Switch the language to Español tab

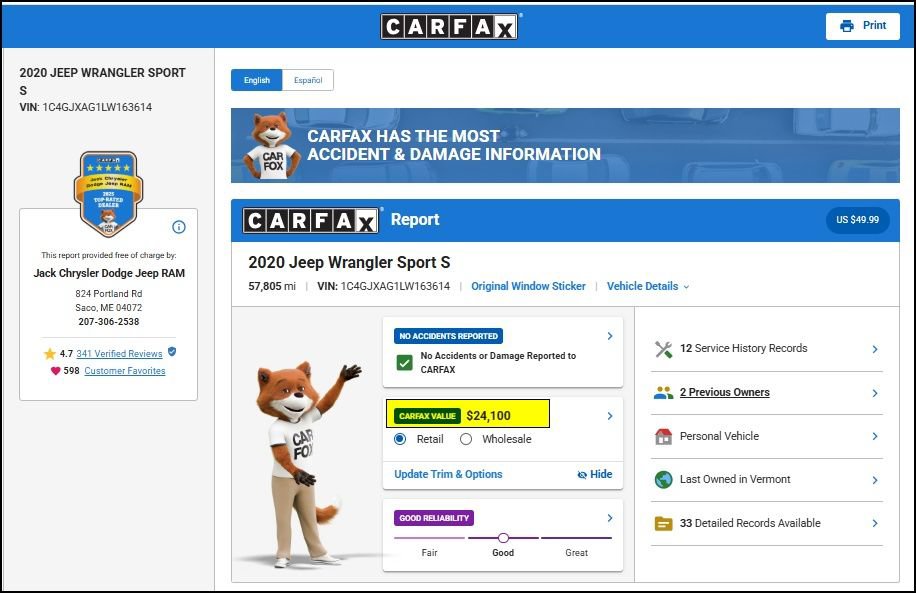click(x=308, y=80)
